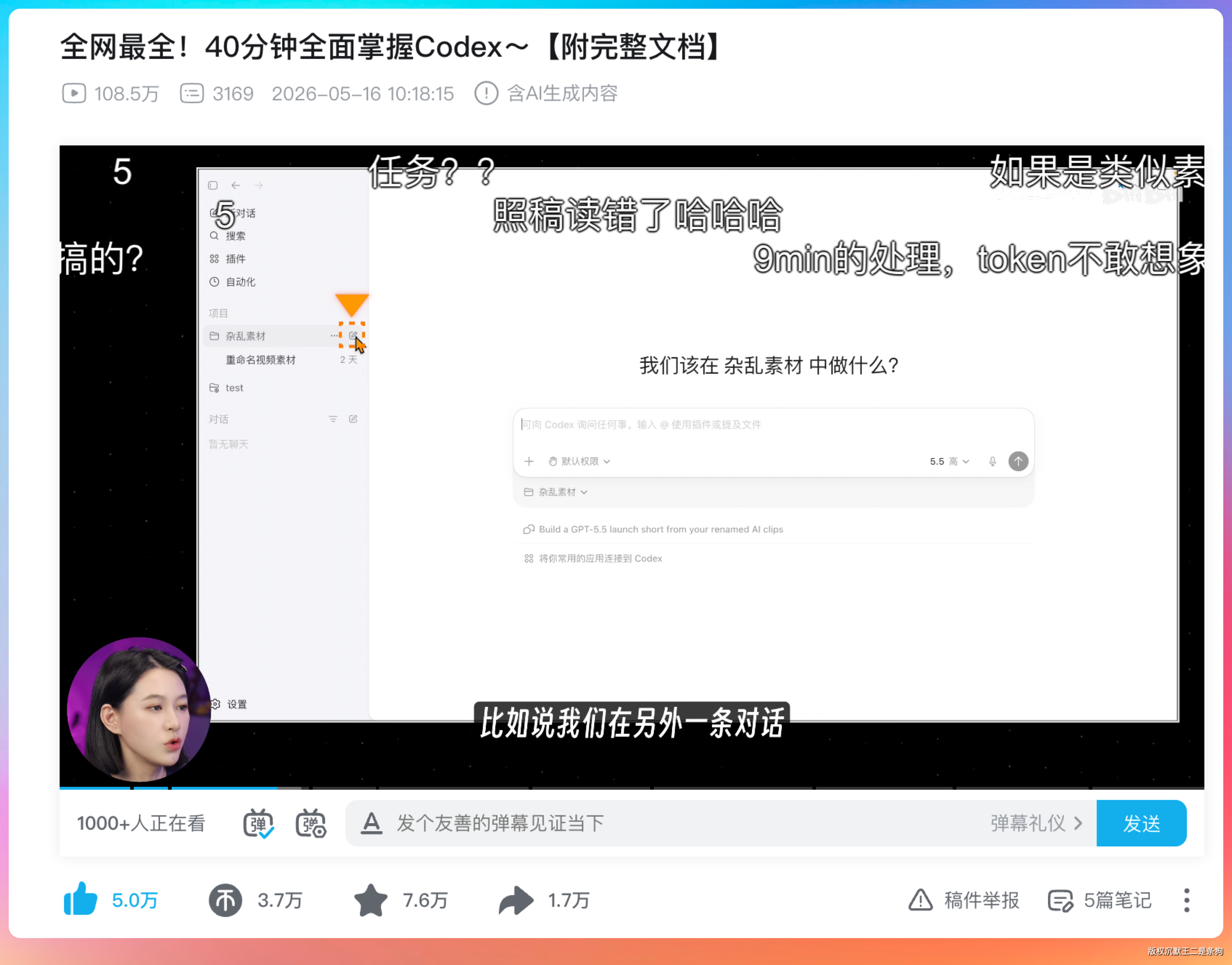Select 将你常用的应用连接到 Codex suggestion
This screenshot has height=965, width=1232.
tap(593, 559)
